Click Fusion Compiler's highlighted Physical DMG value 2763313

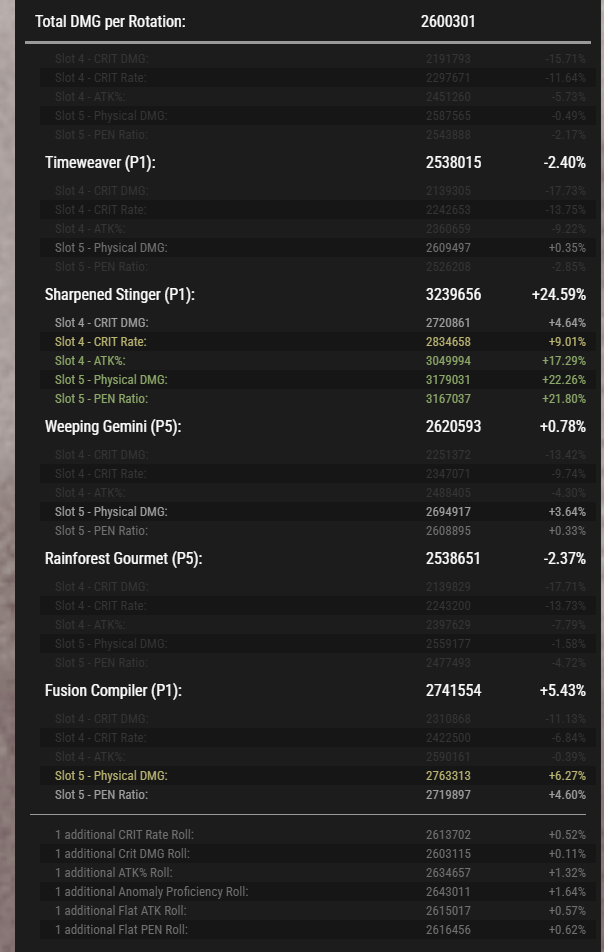coord(448,775)
